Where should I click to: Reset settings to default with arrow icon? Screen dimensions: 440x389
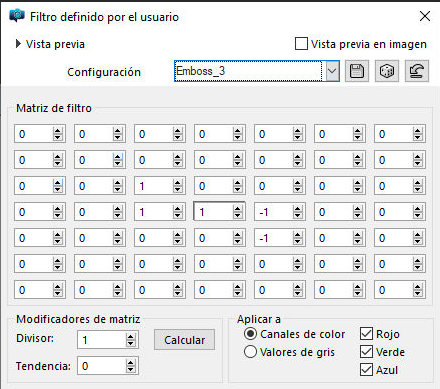[417, 71]
